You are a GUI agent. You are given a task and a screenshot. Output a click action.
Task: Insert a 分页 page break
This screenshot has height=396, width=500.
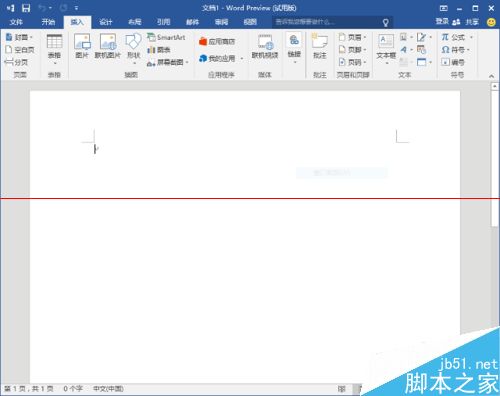(x=16, y=62)
